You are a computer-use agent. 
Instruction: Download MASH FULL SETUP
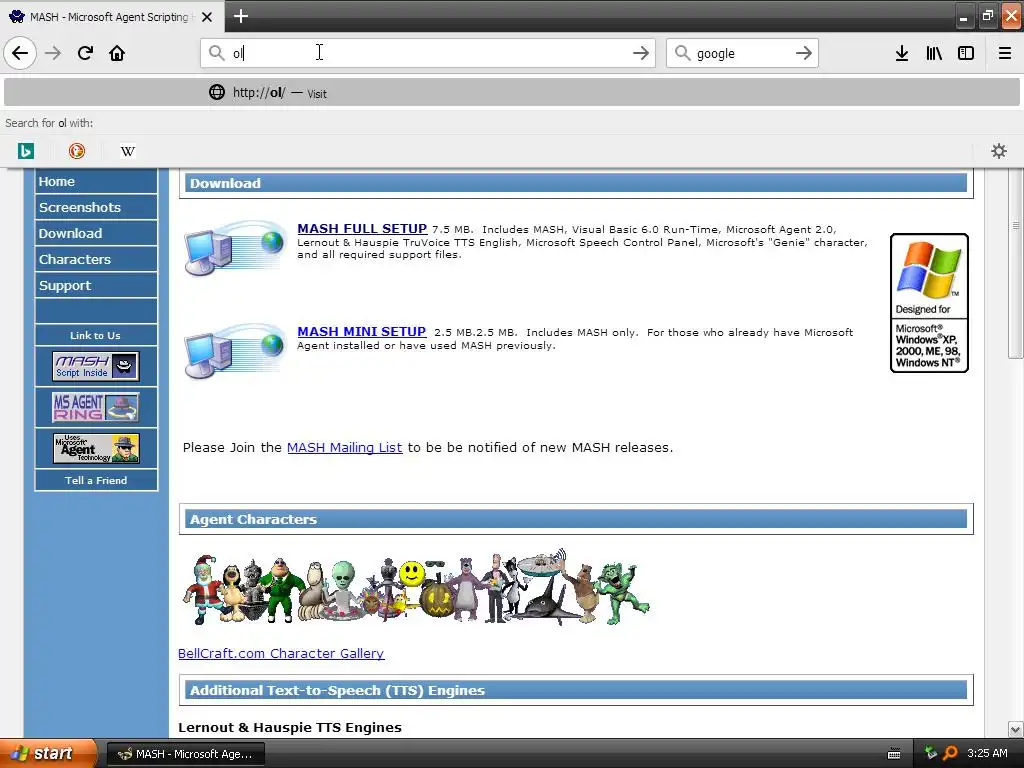pos(362,229)
